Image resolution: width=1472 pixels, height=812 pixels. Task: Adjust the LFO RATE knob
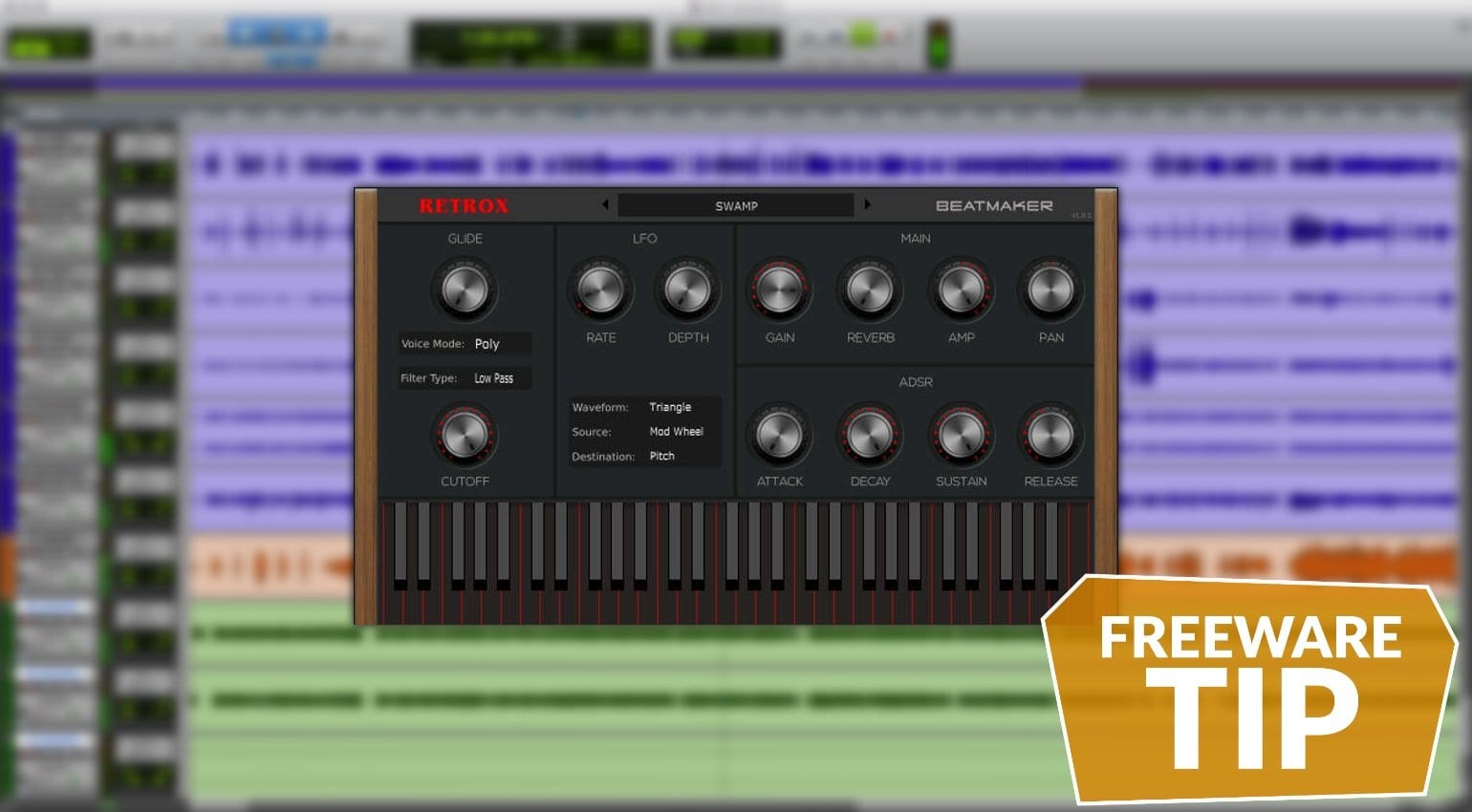[x=600, y=289]
